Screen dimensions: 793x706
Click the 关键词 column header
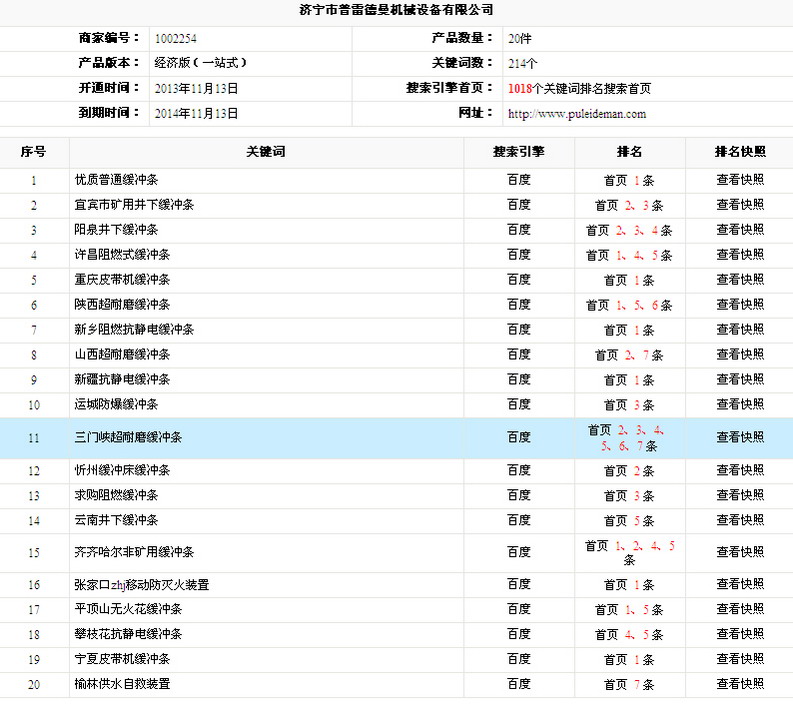pyautogui.click(x=266, y=152)
